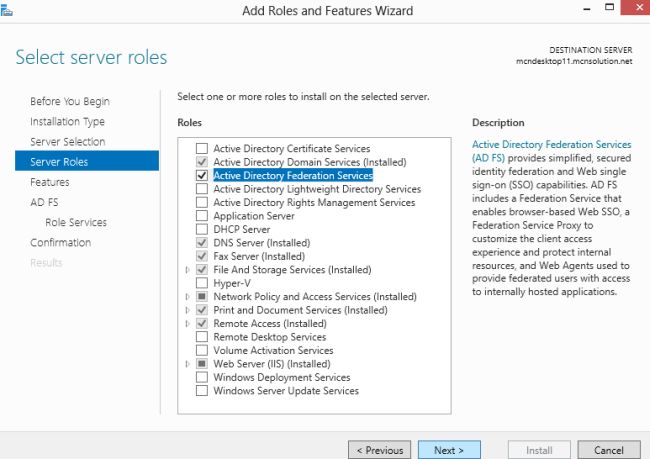650x459 pixels.
Task: Check the Volume Activation Services checkbox
Action: [x=202, y=351]
